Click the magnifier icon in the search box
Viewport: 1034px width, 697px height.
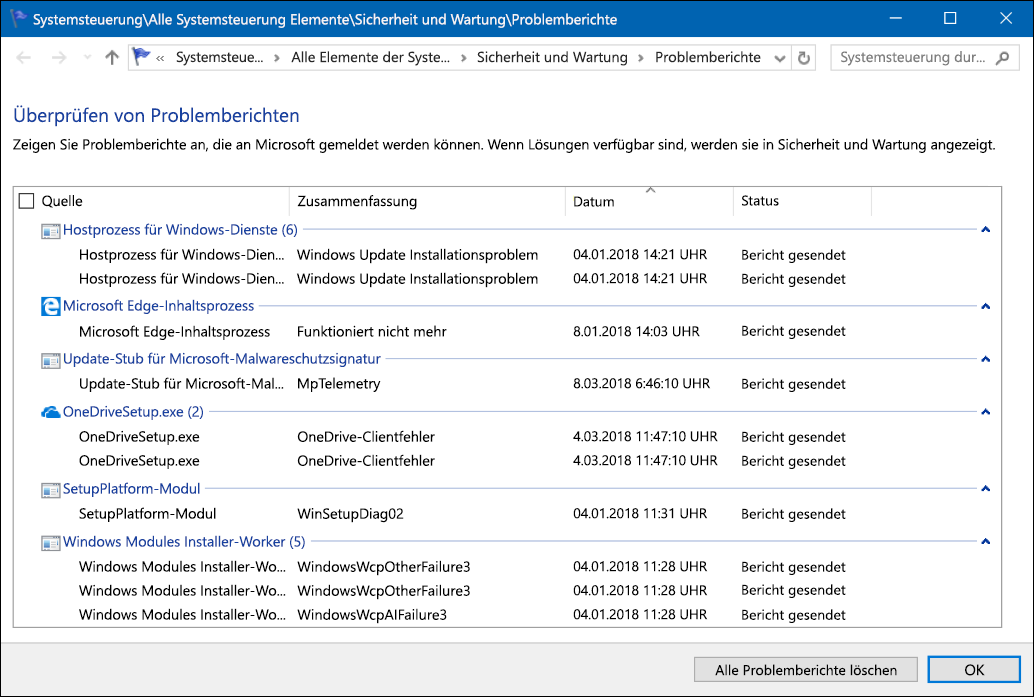point(1003,57)
